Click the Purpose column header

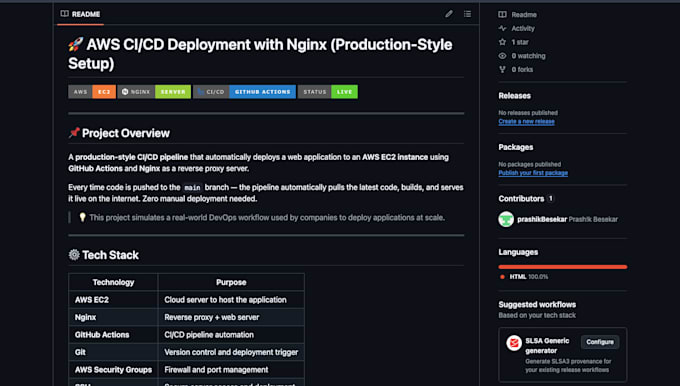click(231, 282)
